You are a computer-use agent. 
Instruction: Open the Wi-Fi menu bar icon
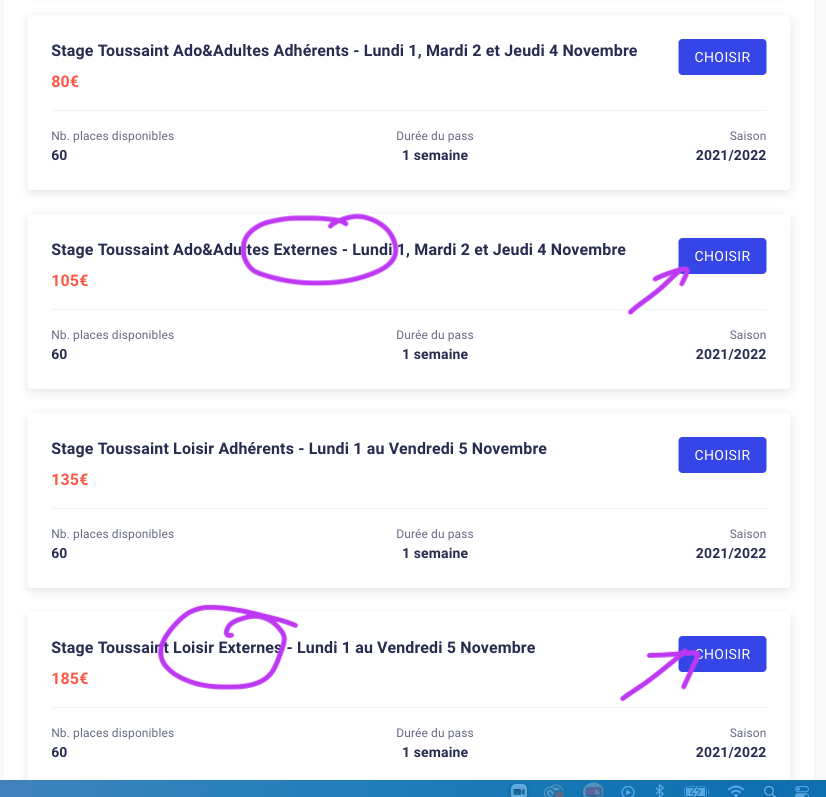point(735,791)
